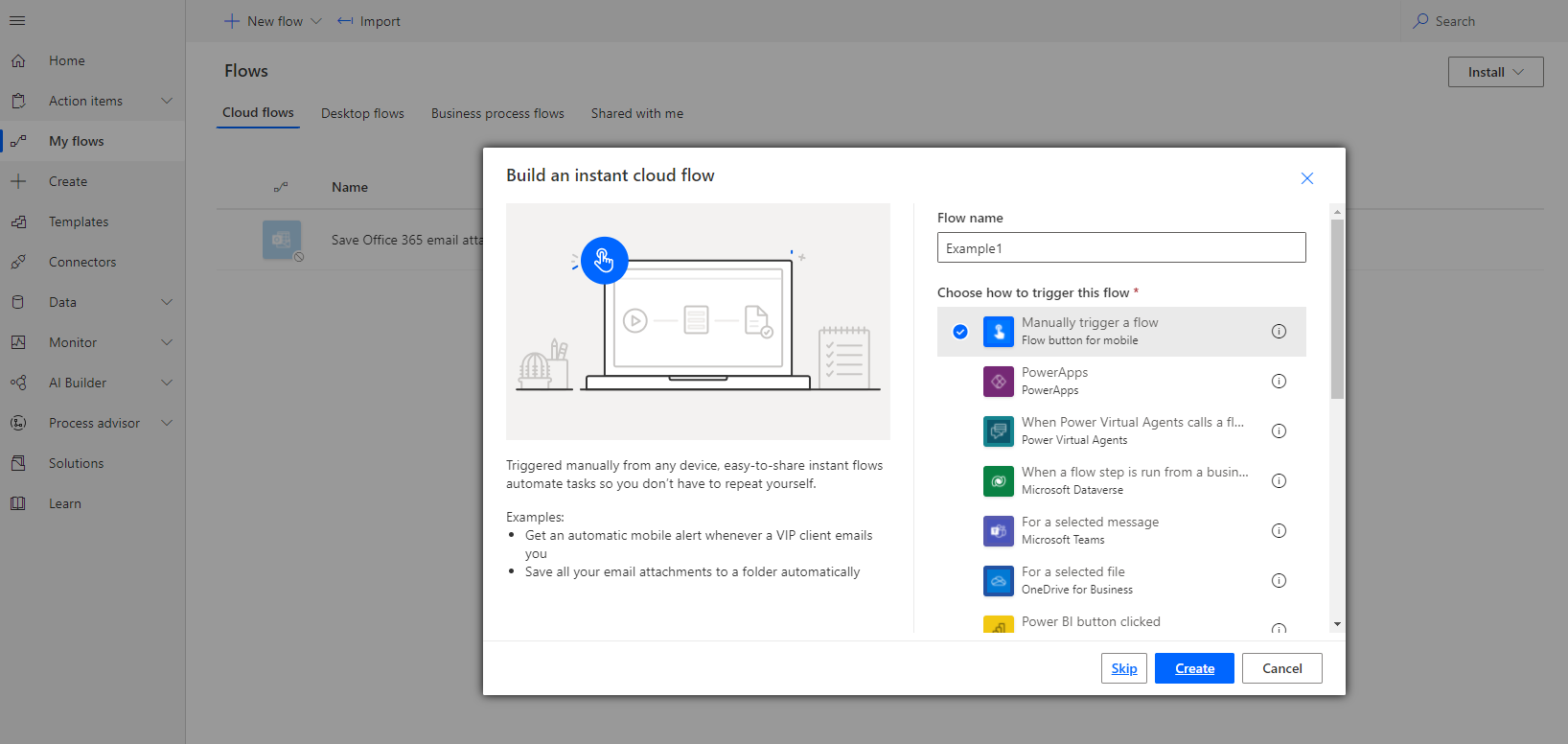Image resolution: width=1568 pixels, height=744 pixels.
Task: Click the Templates icon in sidebar
Action: tap(18, 221)
